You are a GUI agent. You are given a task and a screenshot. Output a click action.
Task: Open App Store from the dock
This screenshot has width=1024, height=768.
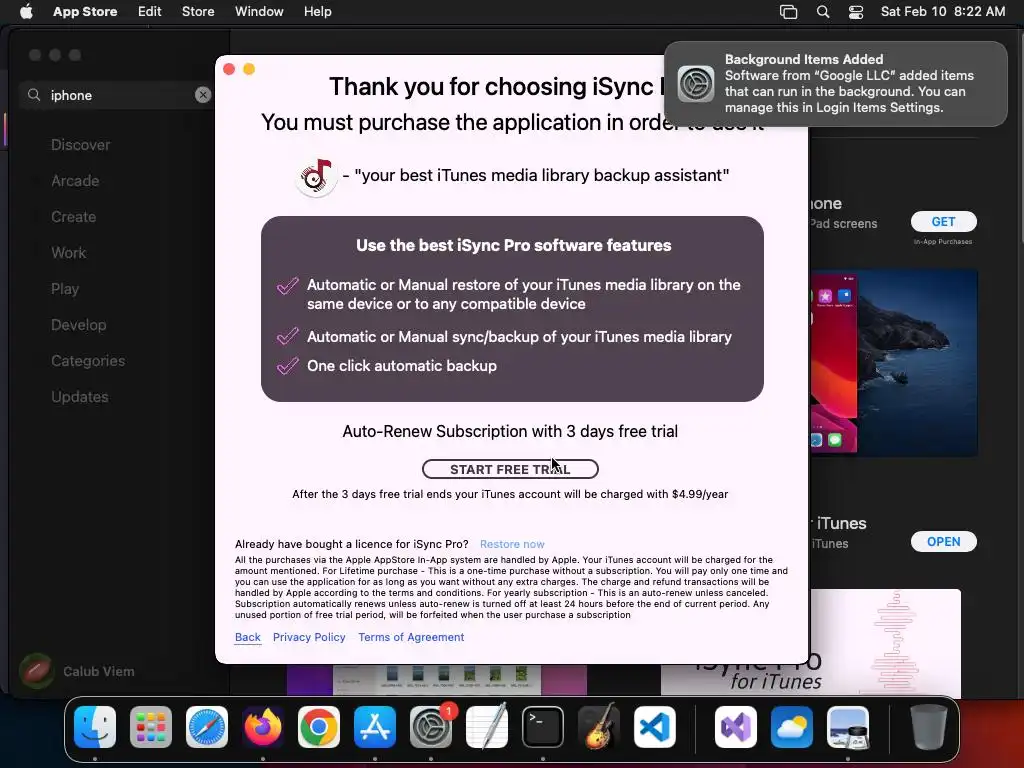click(x=375, y=727)
